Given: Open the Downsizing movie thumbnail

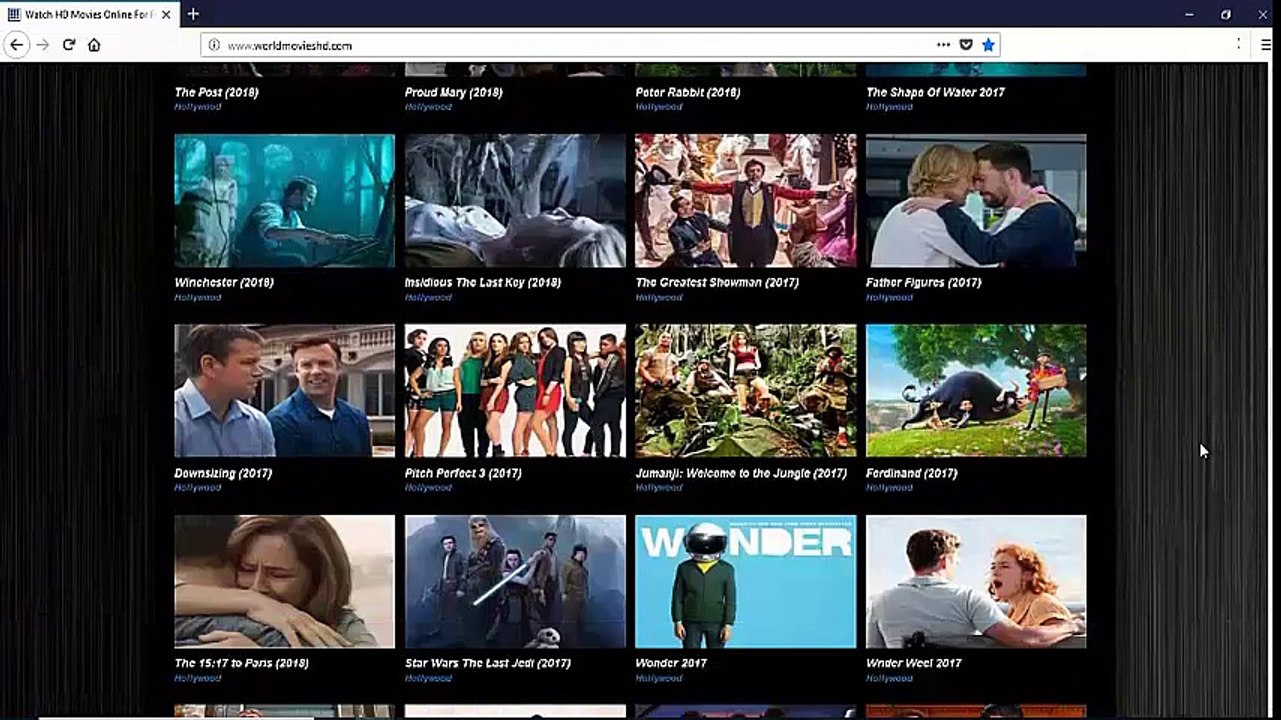Looking at the screenshot, I should [285, 391].
